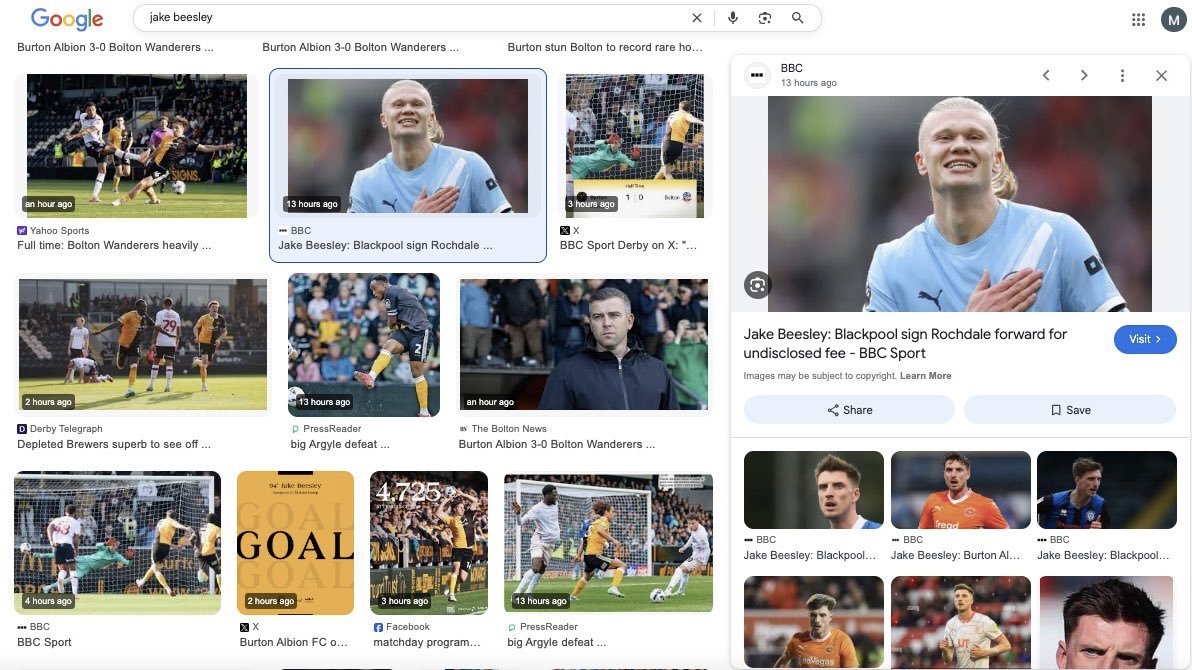The height and width of the screenshot is (670, 1192).
Task: Visit the BBC Sport page
Action: 1145,339
